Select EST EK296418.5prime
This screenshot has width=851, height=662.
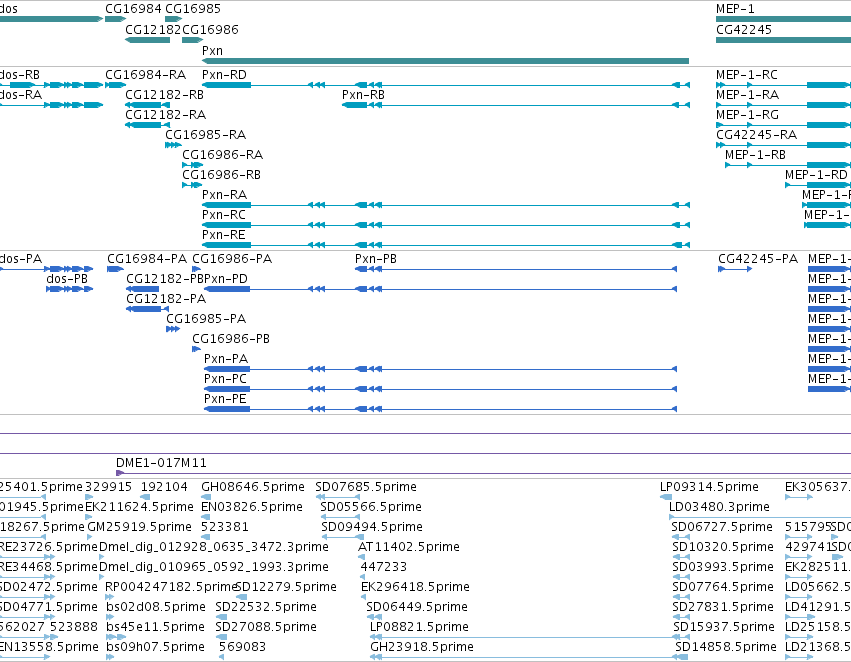(364, 597)
